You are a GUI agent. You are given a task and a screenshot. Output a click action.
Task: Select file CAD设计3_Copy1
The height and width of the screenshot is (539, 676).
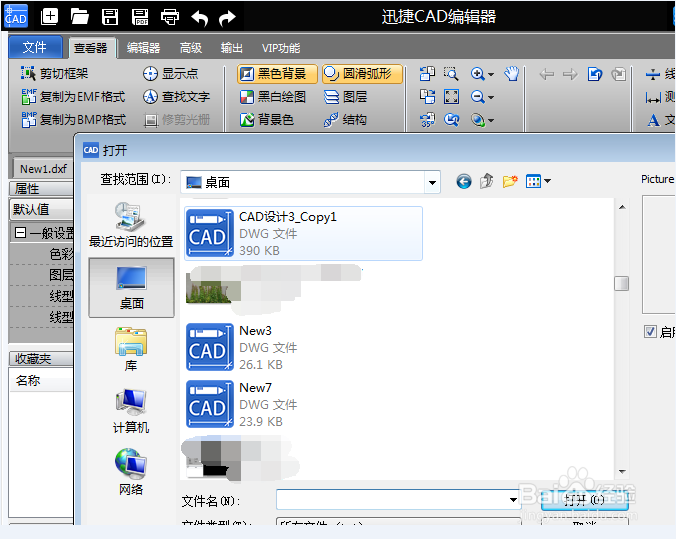coord(303,233)
